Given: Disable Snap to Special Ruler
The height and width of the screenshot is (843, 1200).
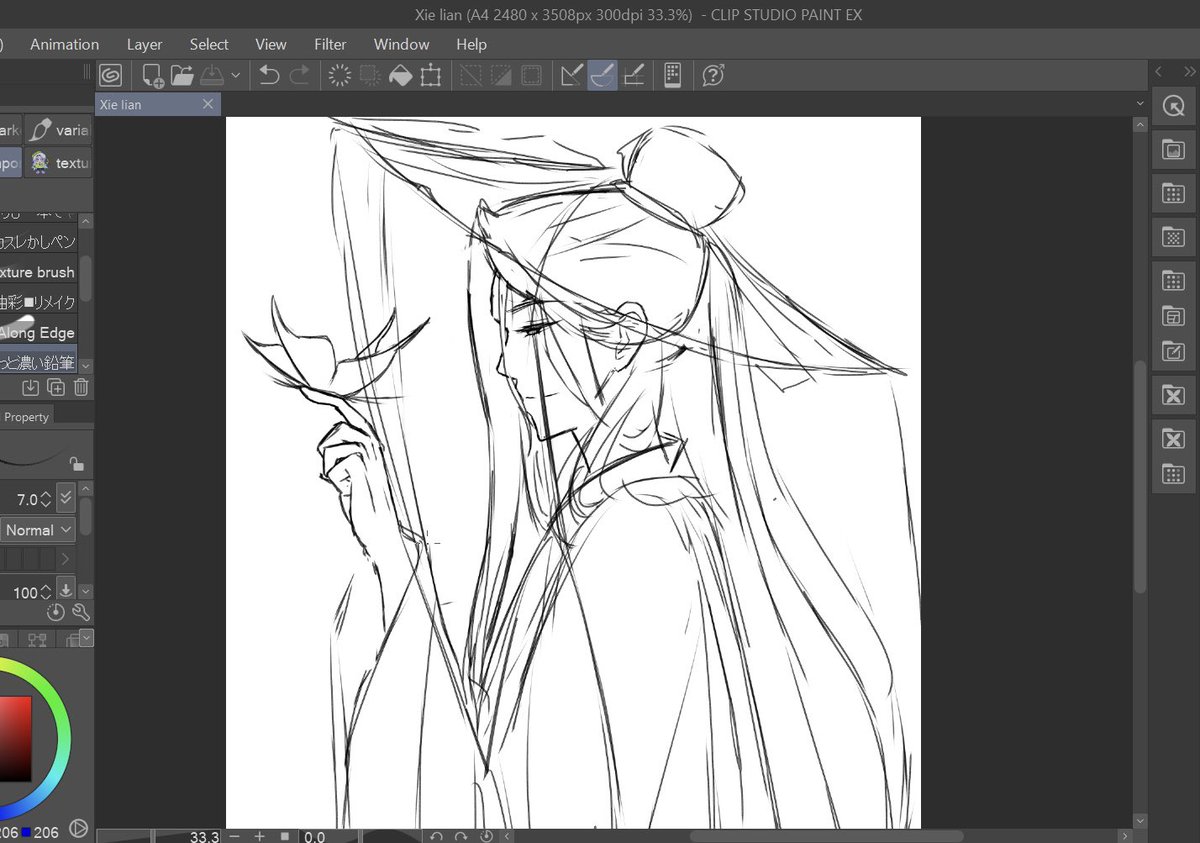Looking at the screenshot, I should [602, 75].
